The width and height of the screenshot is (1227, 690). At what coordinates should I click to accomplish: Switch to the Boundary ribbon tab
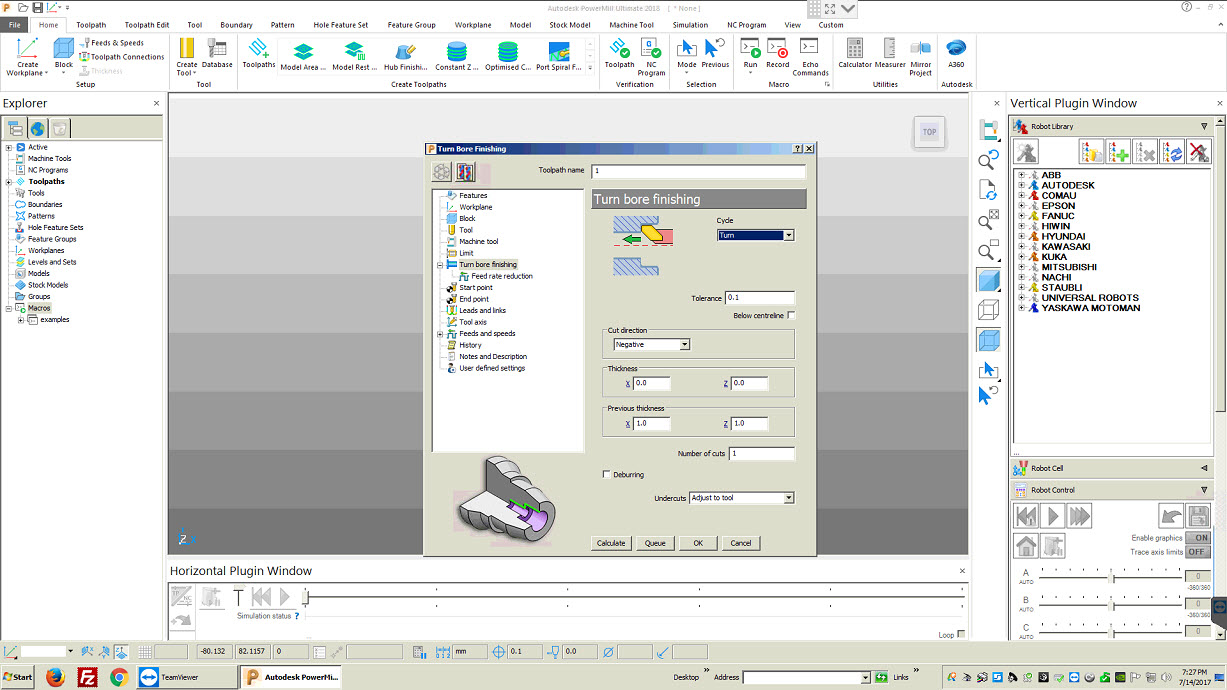pyautogui.click(x=236, y=25)
